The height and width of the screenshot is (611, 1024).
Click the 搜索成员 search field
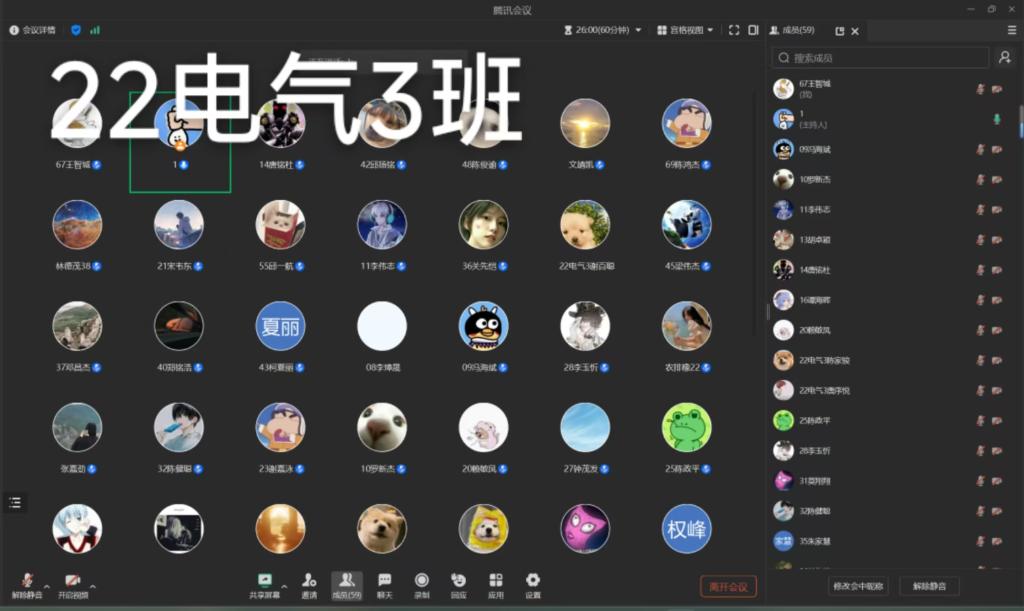(x=880, y=58)
